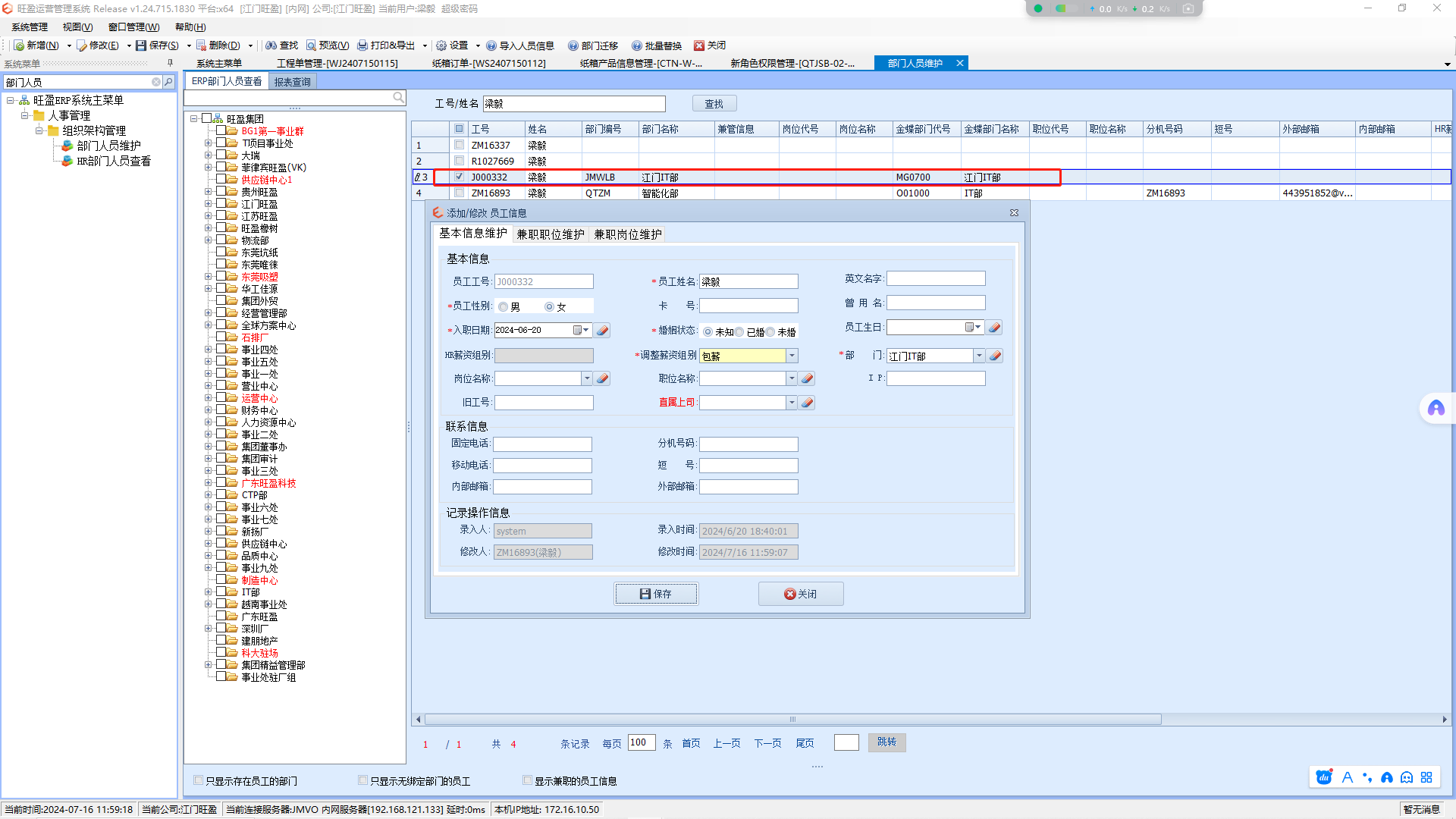Open the 设置 gear icon
This screenshot has width=1456, height=819.
pyautogui.click(x=441, y=45)
